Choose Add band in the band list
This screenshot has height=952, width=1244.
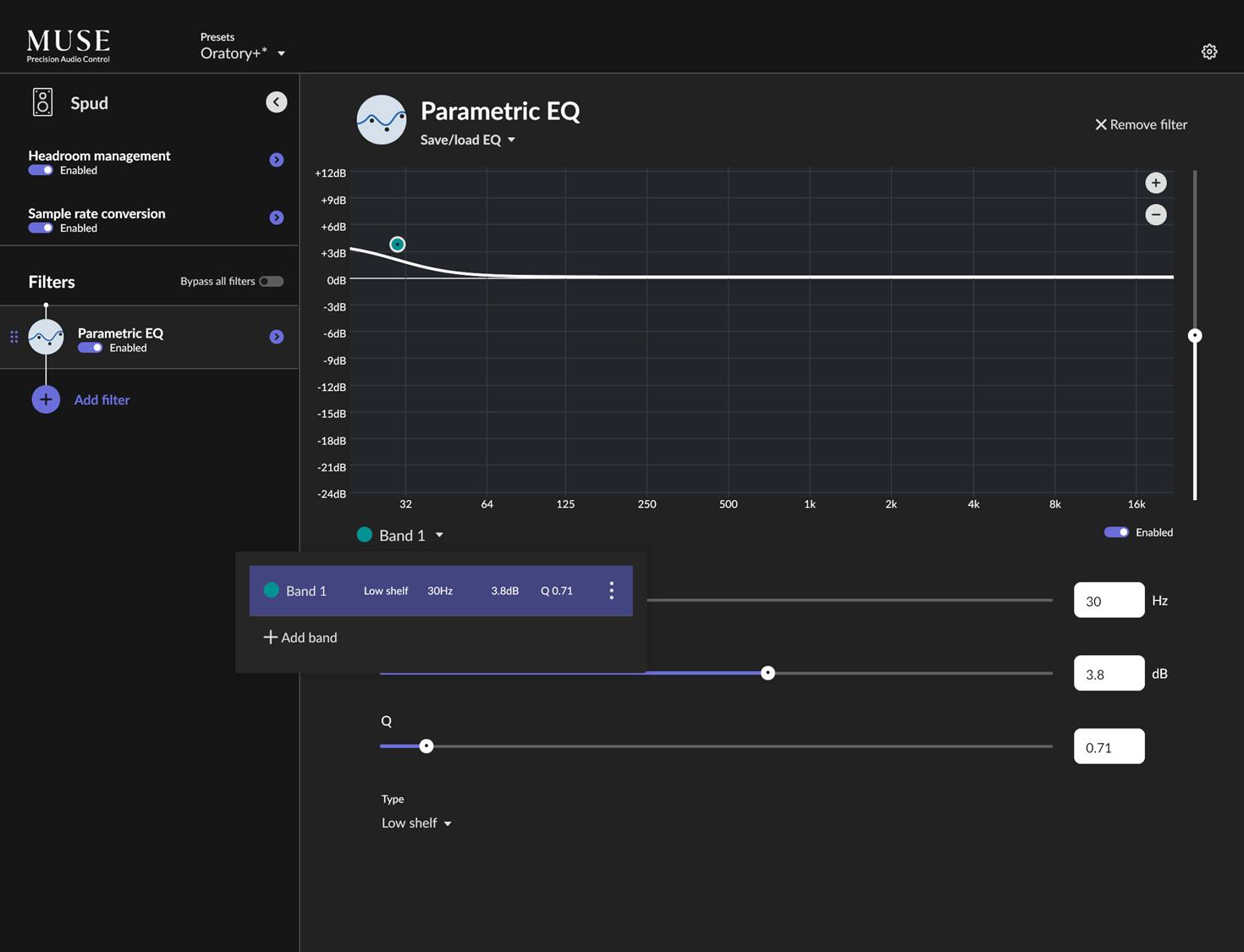pos(300,637)
